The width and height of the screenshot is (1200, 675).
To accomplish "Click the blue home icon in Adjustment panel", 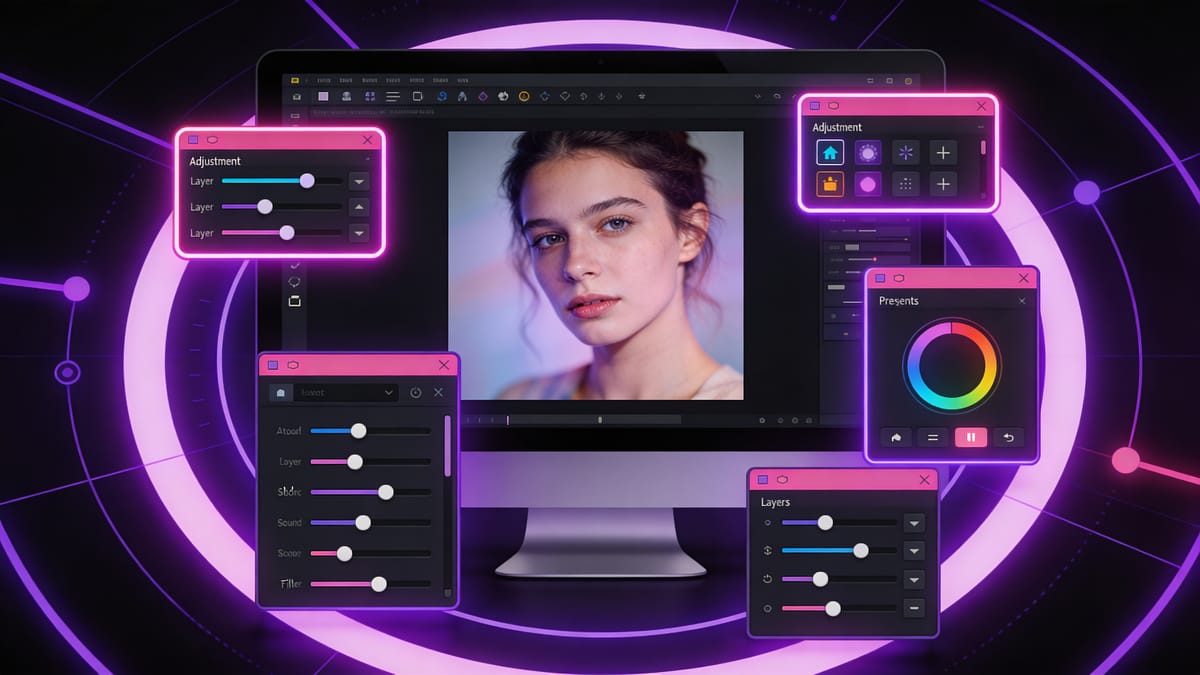I will (x=830, y=153).
